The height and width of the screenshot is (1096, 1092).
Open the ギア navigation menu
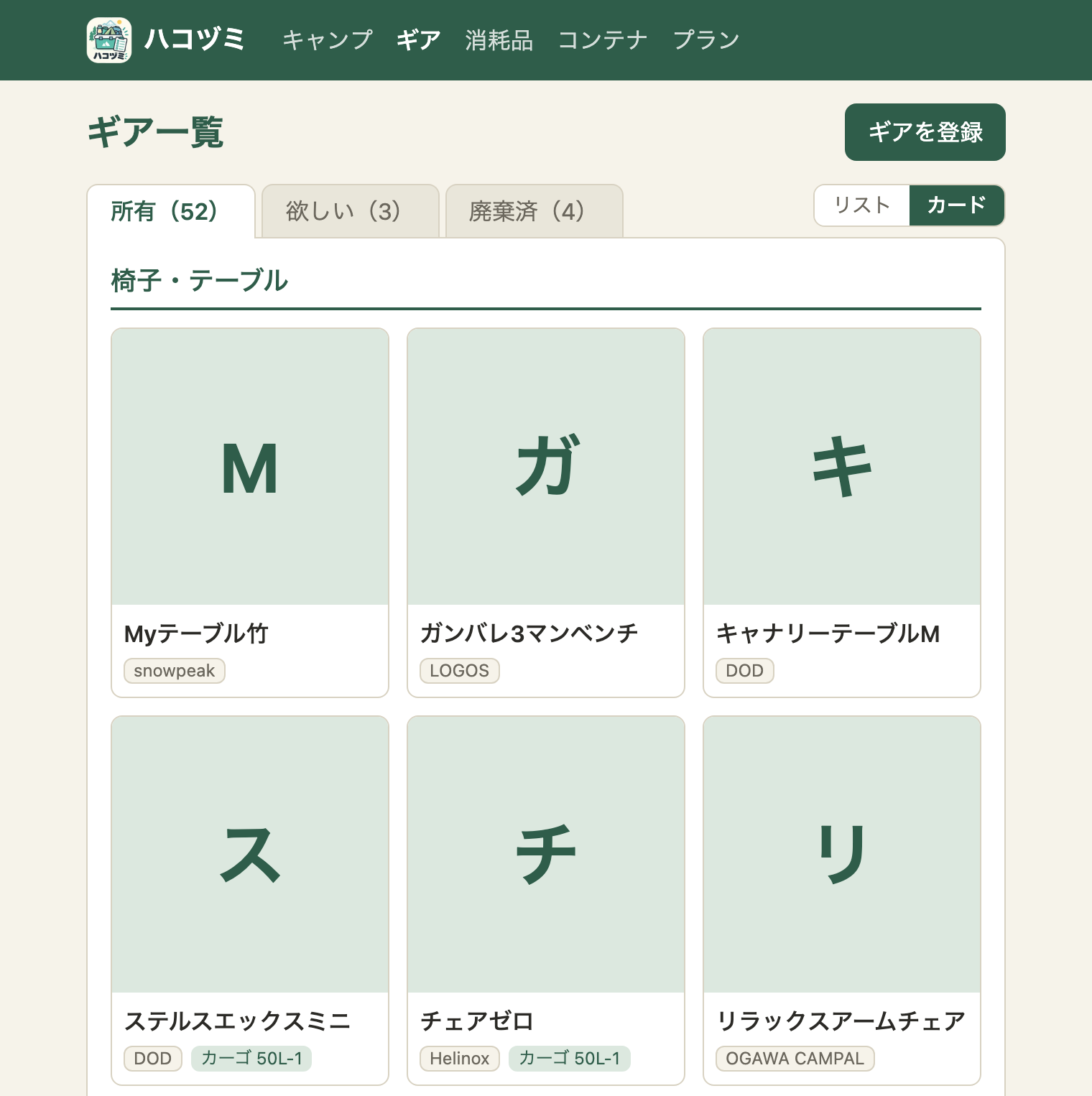pyautogui.click(x=419, y=40)
